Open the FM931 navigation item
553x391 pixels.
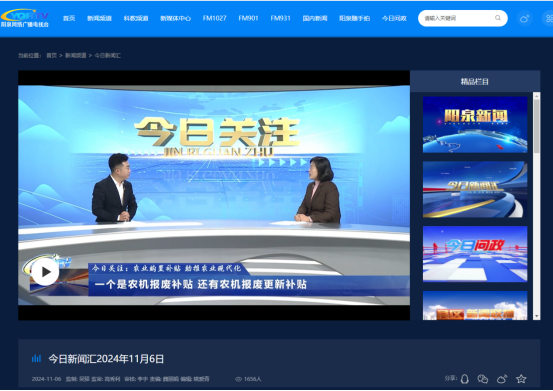click(280, 18)
